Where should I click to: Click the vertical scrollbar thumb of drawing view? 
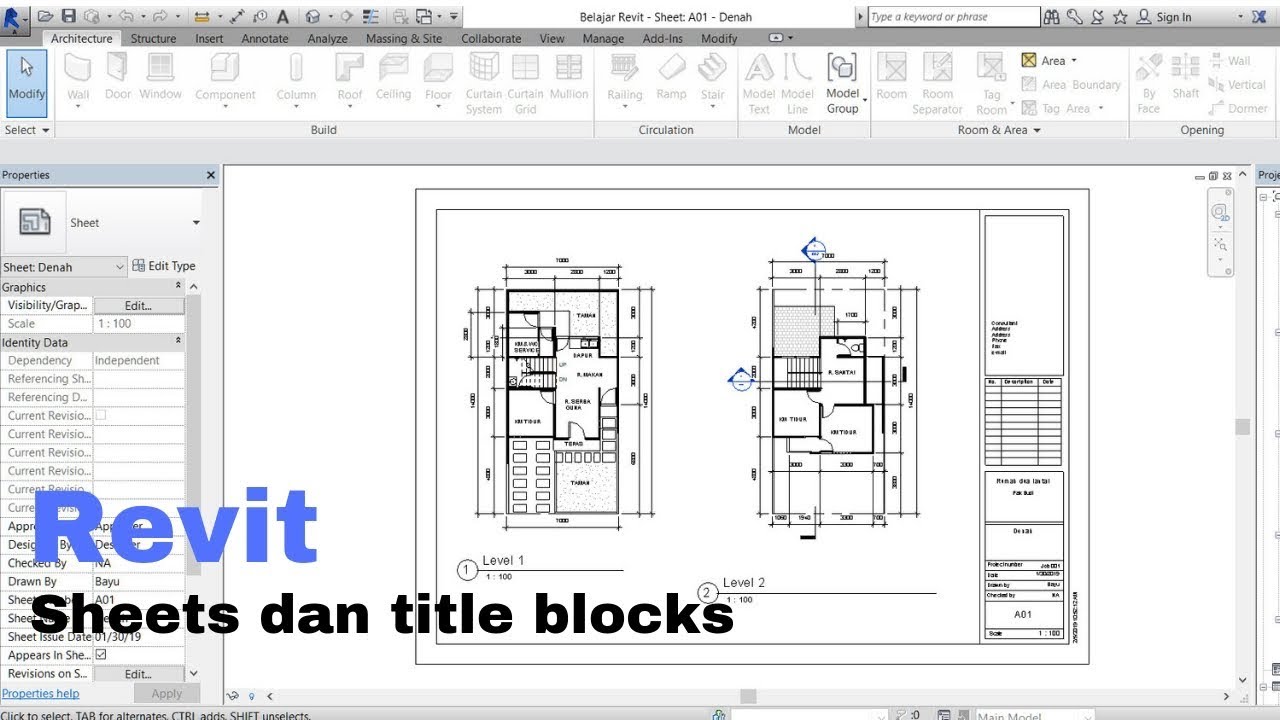click(1243, 427)
